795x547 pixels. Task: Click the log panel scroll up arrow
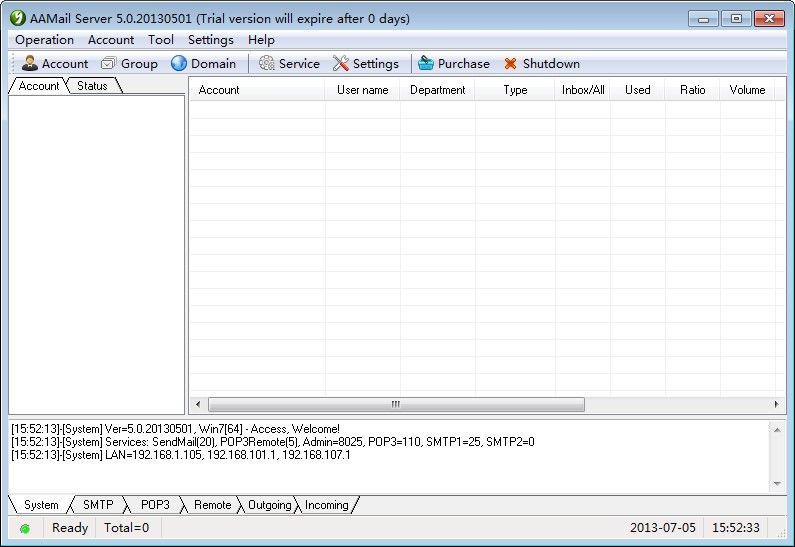[x=777, y=430]
